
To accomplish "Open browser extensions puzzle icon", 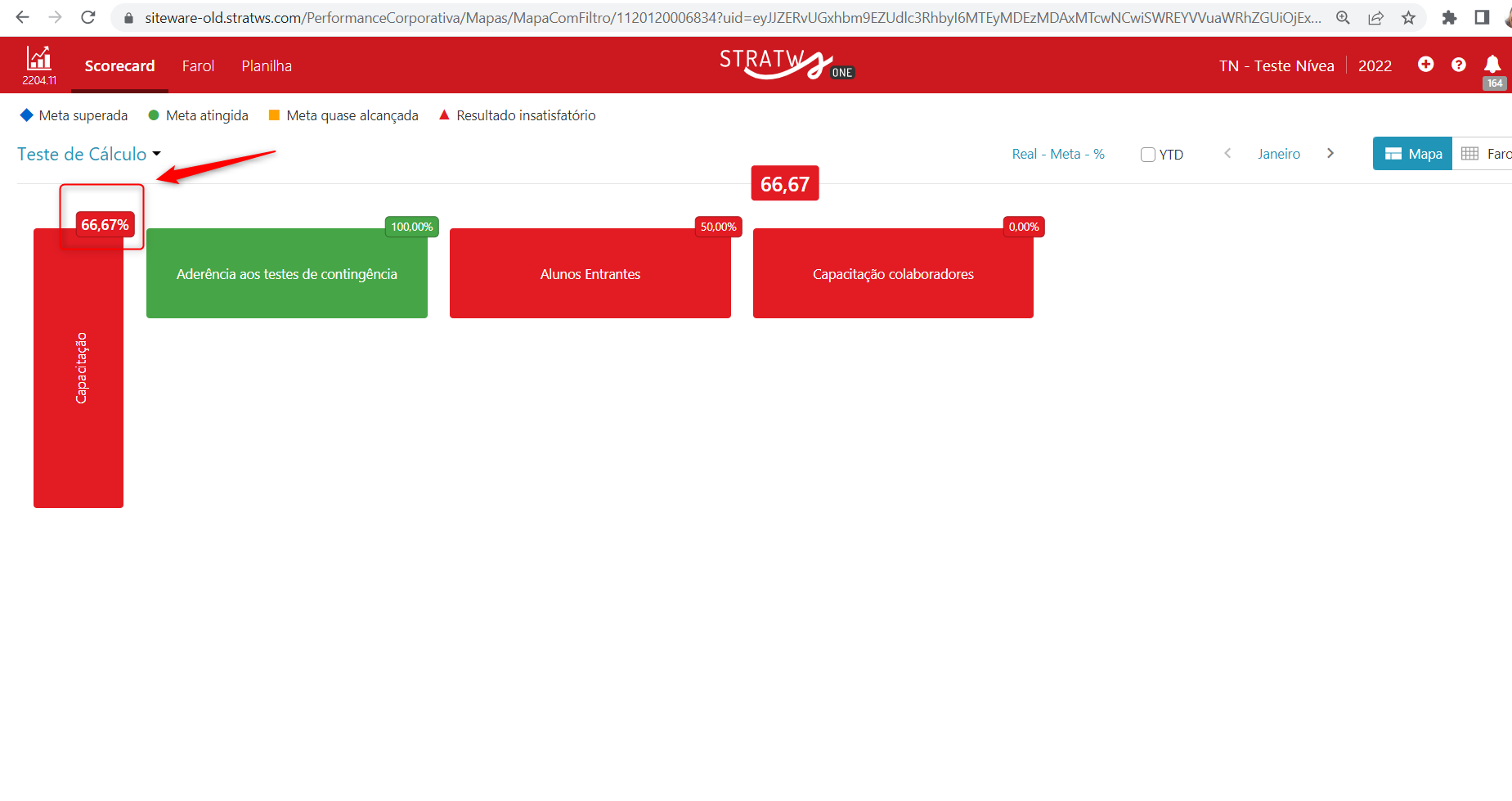I will [x=1449, y=17].
